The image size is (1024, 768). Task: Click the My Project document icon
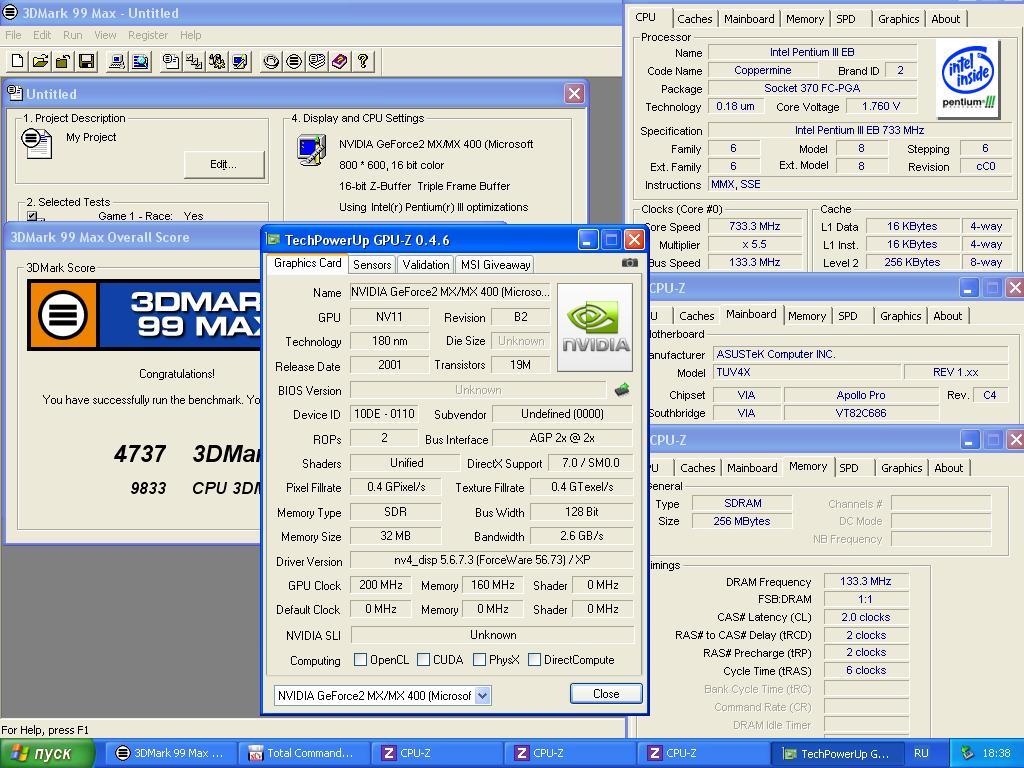(36, 143)
